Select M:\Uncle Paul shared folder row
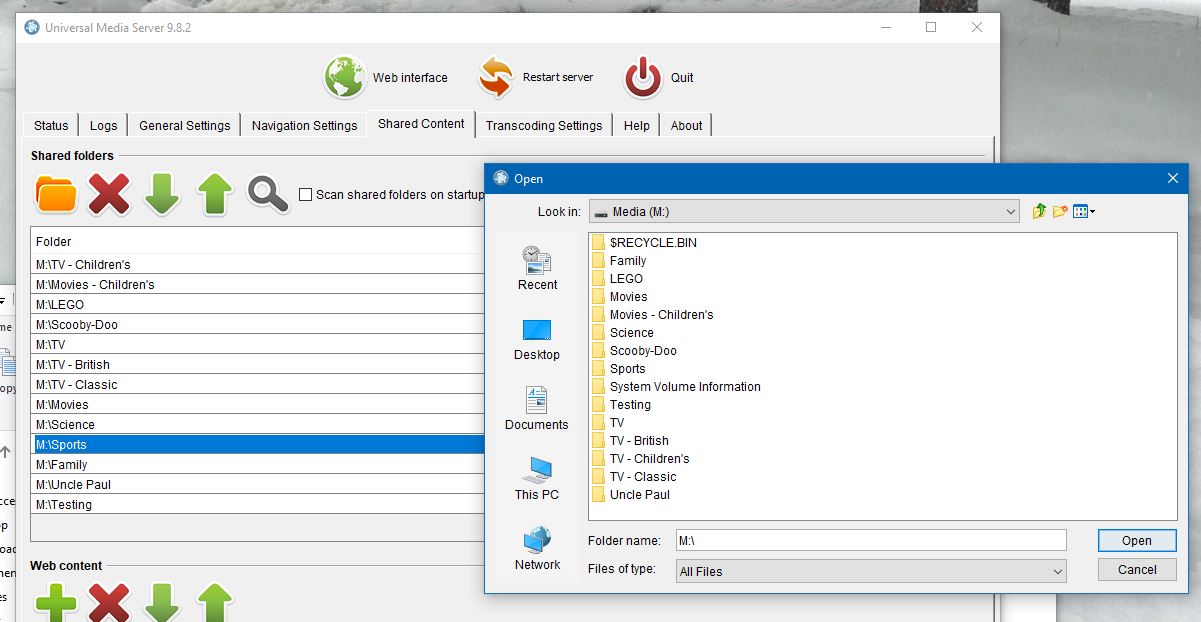Screen dimensions: 1201x622 pos(258,484)
